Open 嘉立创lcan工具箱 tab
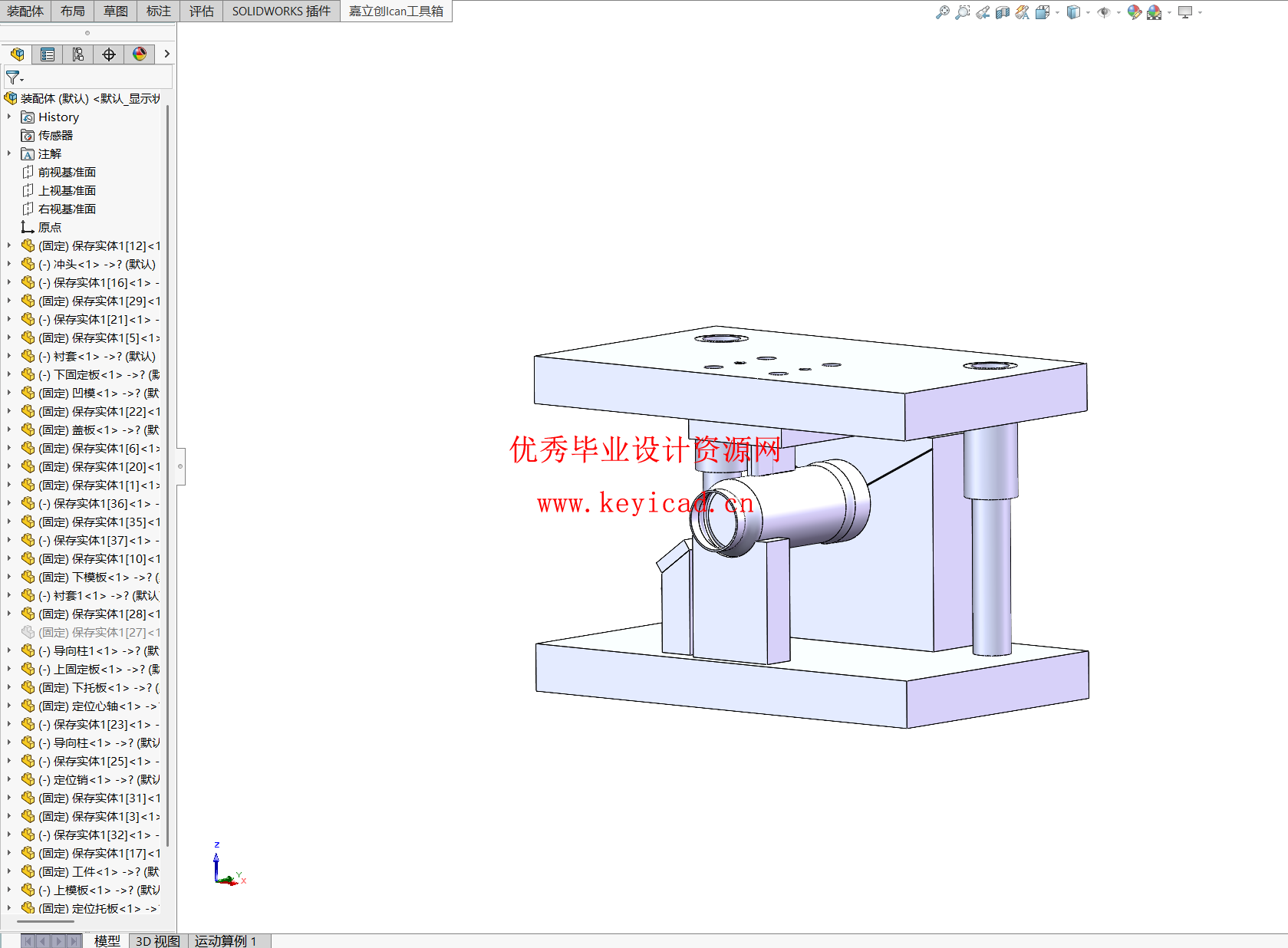The width and height of the screenshot is (1288, 948). (x=397, y=12)
